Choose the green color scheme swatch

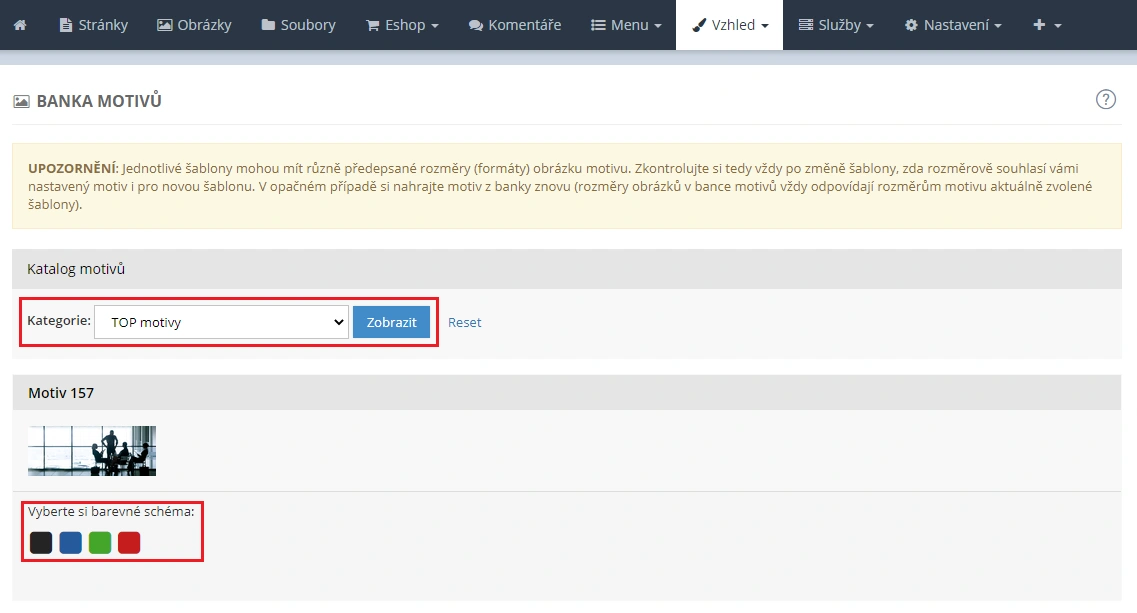coord(100,543)
